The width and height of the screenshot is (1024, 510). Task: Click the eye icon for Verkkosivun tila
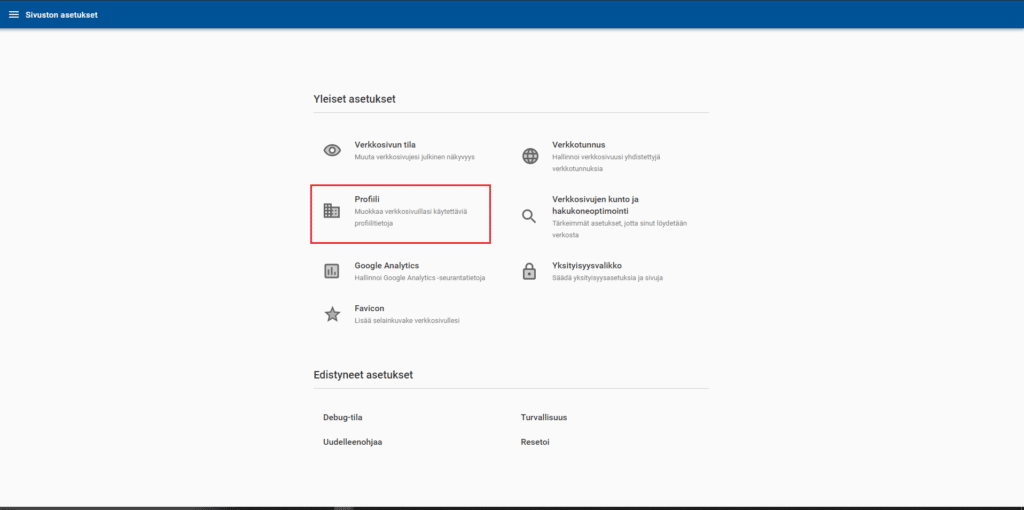click(332, 150)
